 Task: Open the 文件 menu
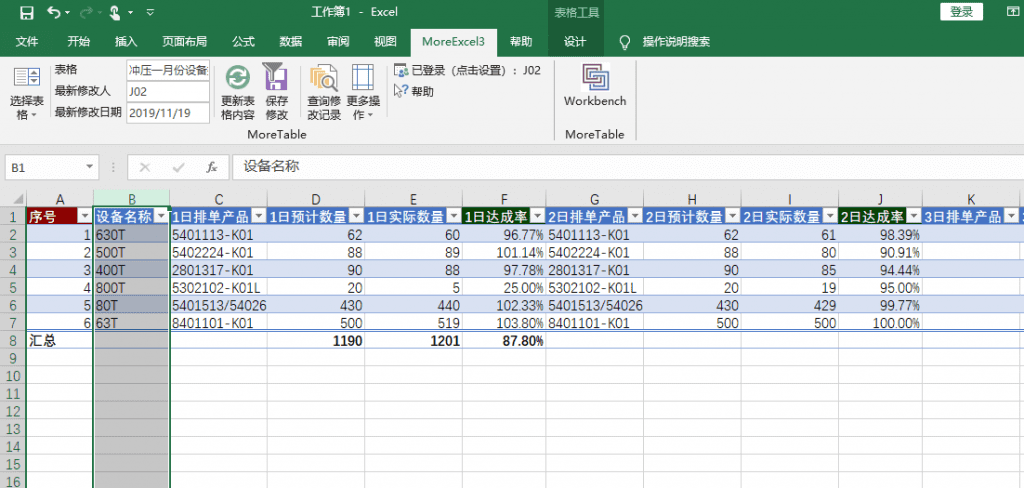click(27, 42)
